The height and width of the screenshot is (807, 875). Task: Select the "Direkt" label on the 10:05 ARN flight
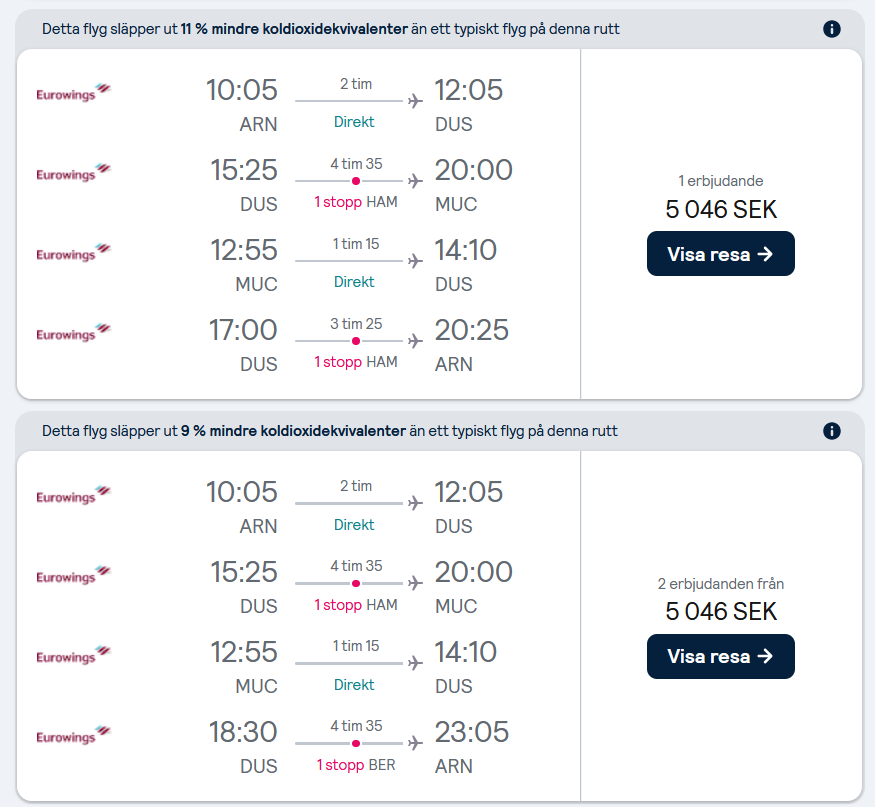pyautogui.click(x=353, y=121)
